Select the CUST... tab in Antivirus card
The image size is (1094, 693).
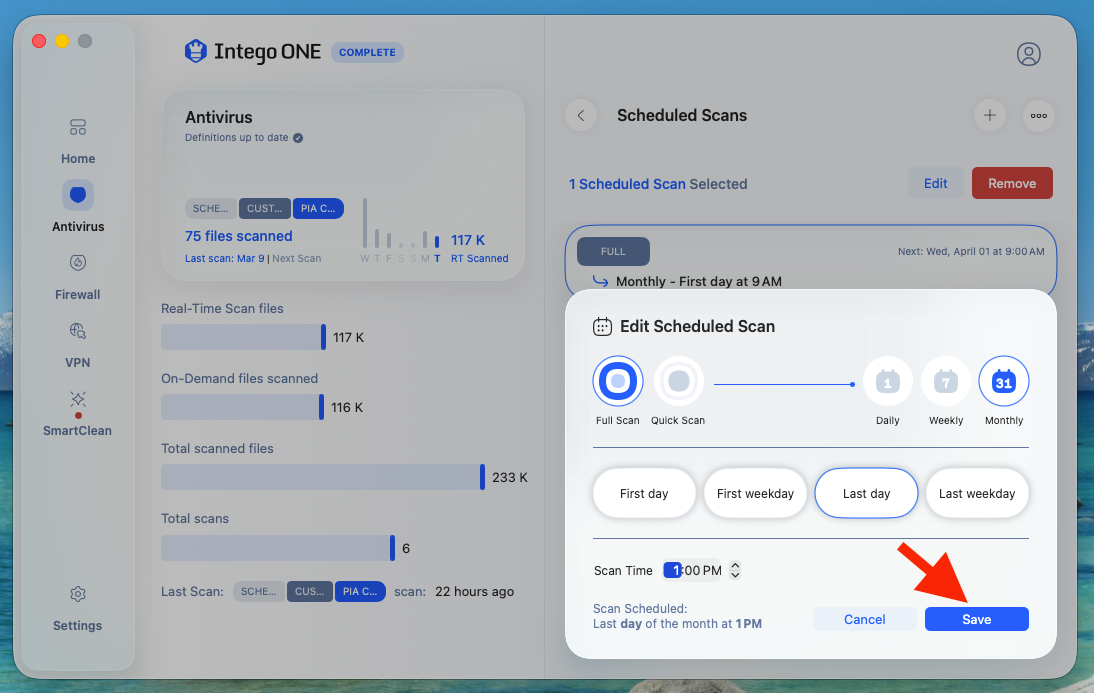pyautogui.click(x=264, y=208)
